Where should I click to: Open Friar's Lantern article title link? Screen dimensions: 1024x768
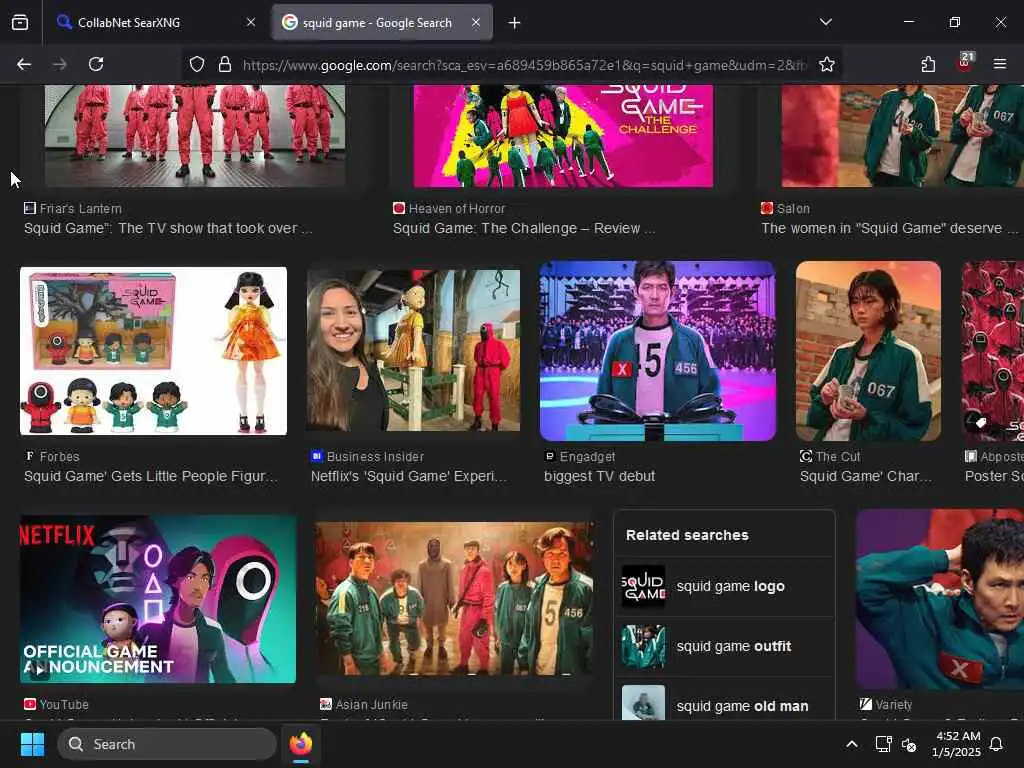[168, 228]
